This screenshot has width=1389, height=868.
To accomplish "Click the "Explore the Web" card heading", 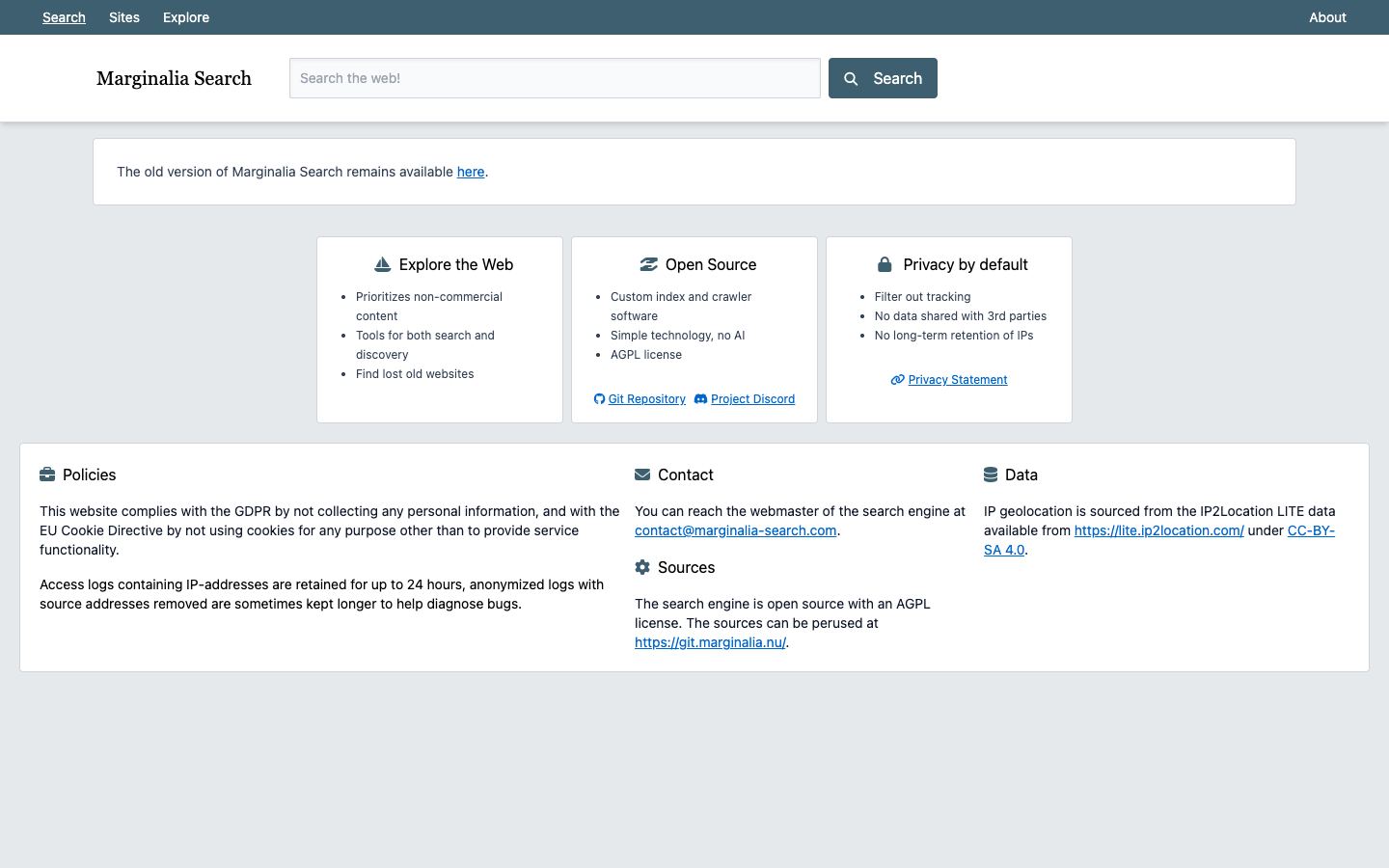I will [x=456, y=264].
